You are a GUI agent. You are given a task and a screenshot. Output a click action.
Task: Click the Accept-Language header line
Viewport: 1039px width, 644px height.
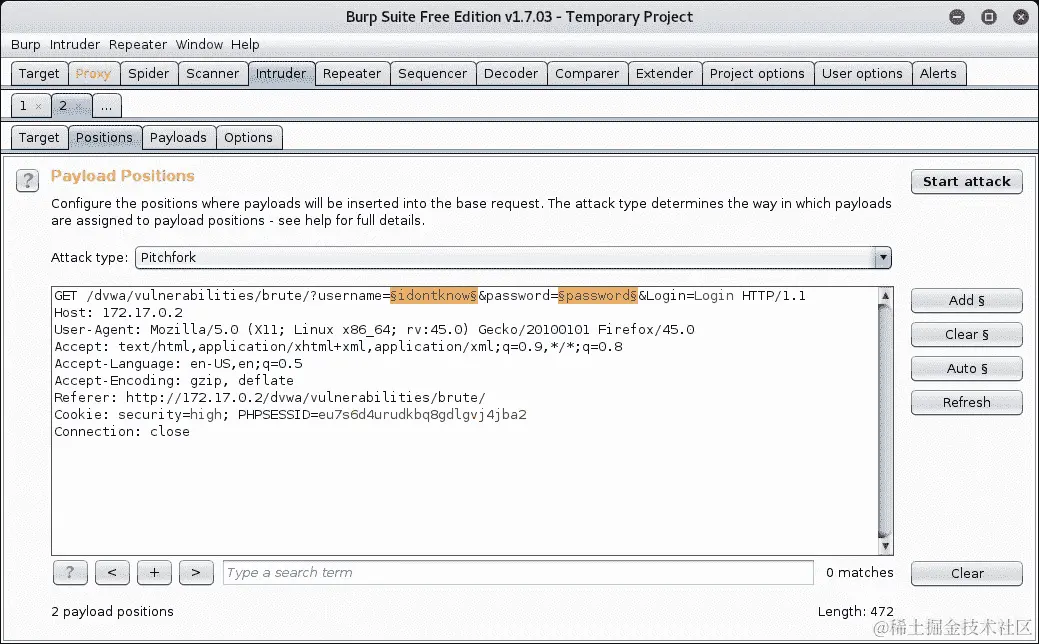tap(178, 364)
